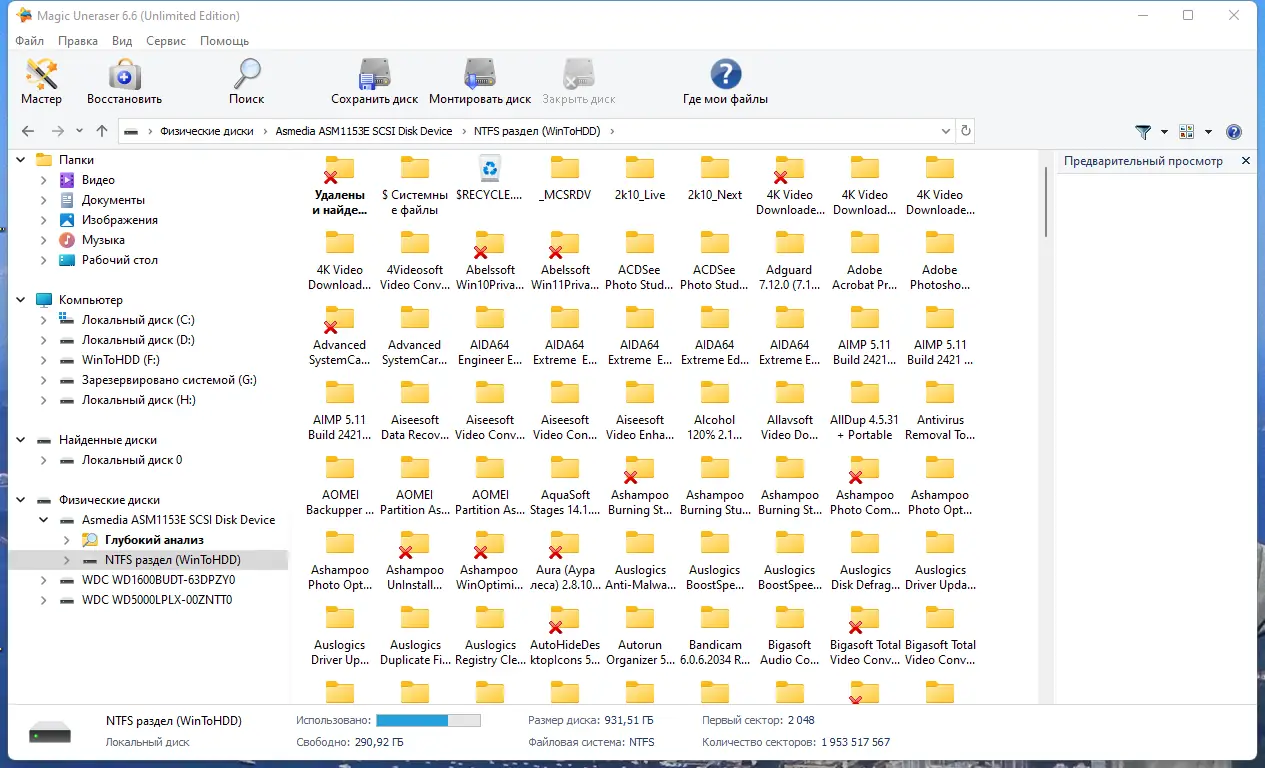1265x768 pixels.
Task: Select the Bandicam 6.0.6.2034 folder
Action: pos(715,635)
